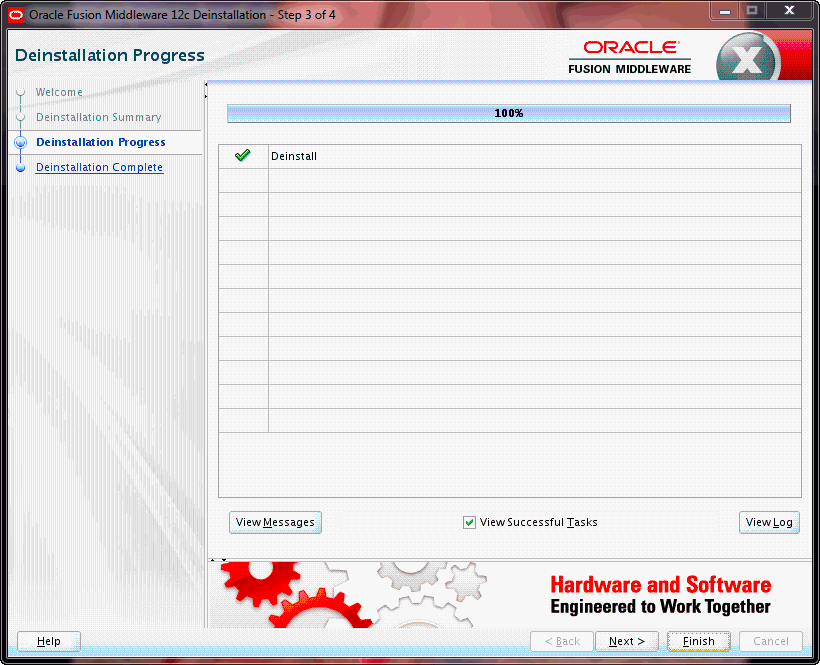Toggle the bottom banner split-pane arrows
Screen dimensions: 820x665
(x=218, y=560)
